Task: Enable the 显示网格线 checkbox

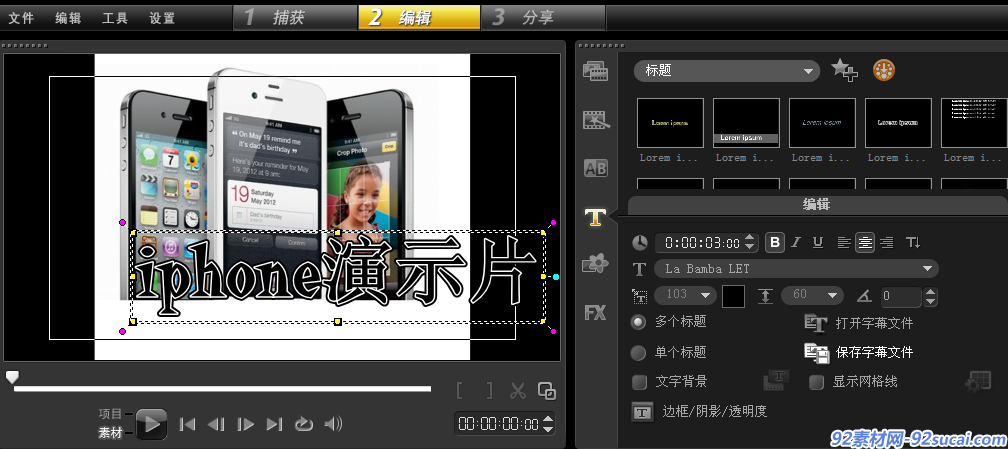Action: 816,382
